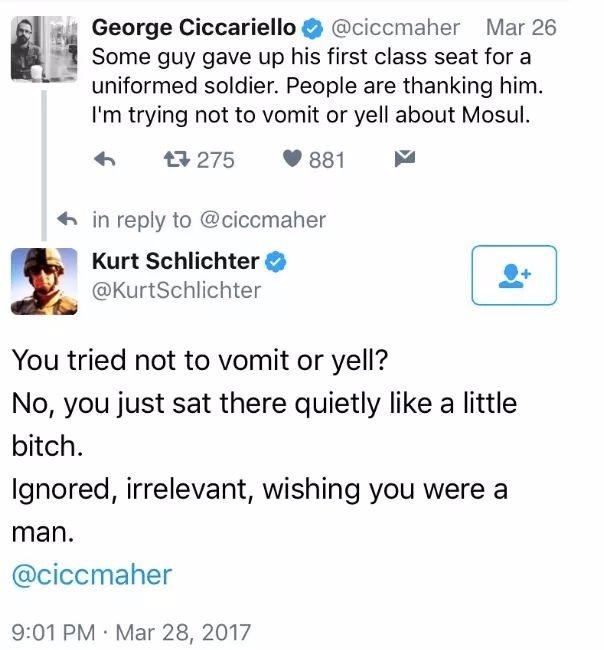Click the small reply arrow beside 'in reply to'
This screenshot has width=604, height=650.
[x=67, y=220]
